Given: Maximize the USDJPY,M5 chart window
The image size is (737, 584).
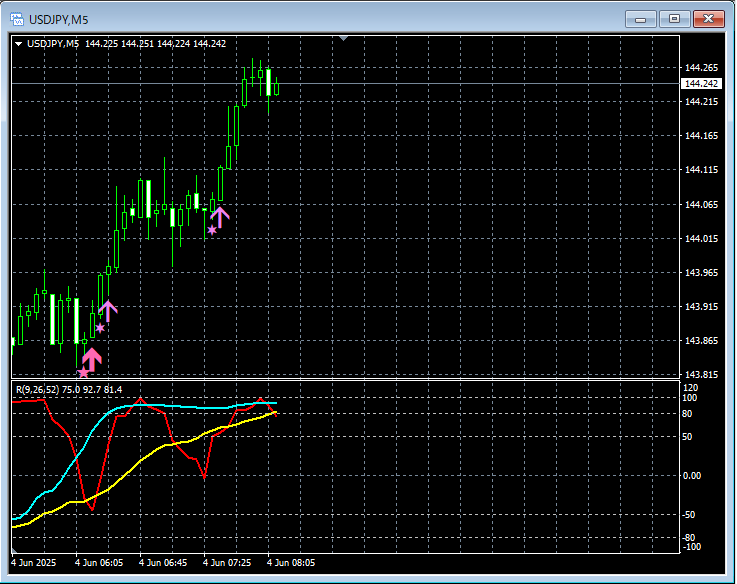Looking at the screenshot, I should [x=674, y=19].
